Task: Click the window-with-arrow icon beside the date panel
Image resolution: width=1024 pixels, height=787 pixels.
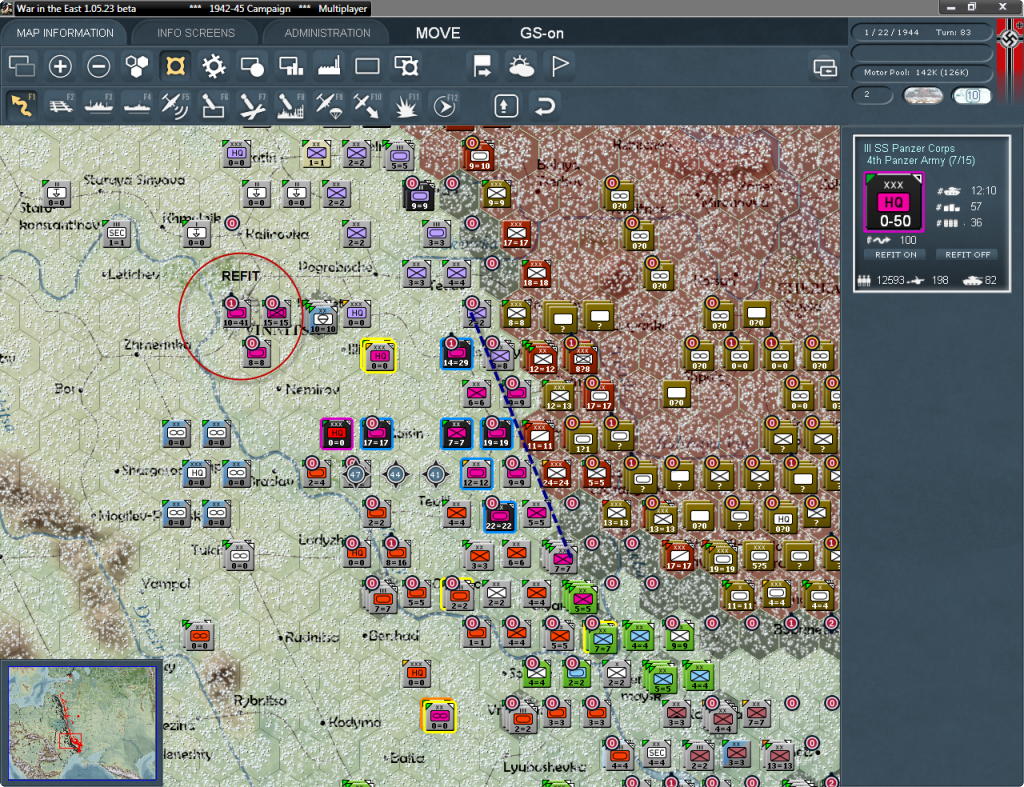Action: [825, 67]
